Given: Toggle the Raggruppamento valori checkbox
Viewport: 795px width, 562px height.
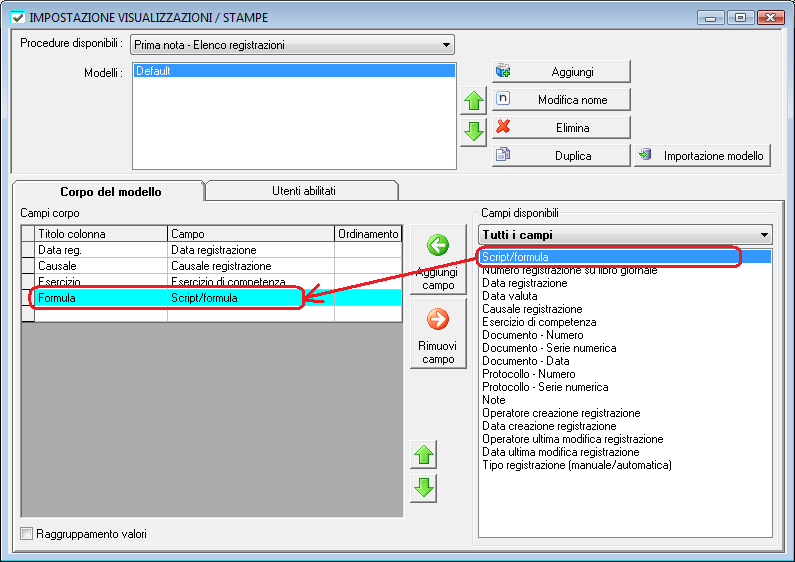Looking at the screenshot, I should (26, 534).
